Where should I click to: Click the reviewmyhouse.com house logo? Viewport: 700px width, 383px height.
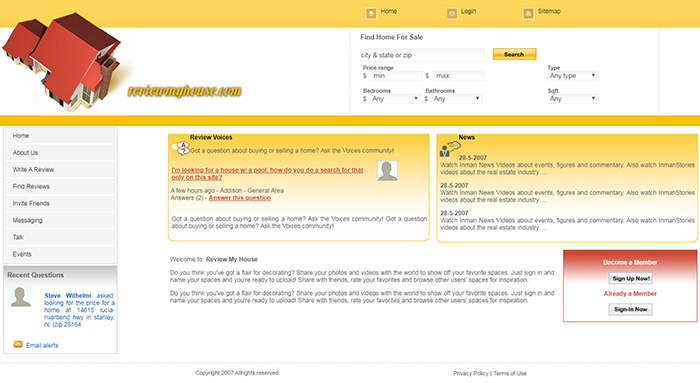click(62, 62)
